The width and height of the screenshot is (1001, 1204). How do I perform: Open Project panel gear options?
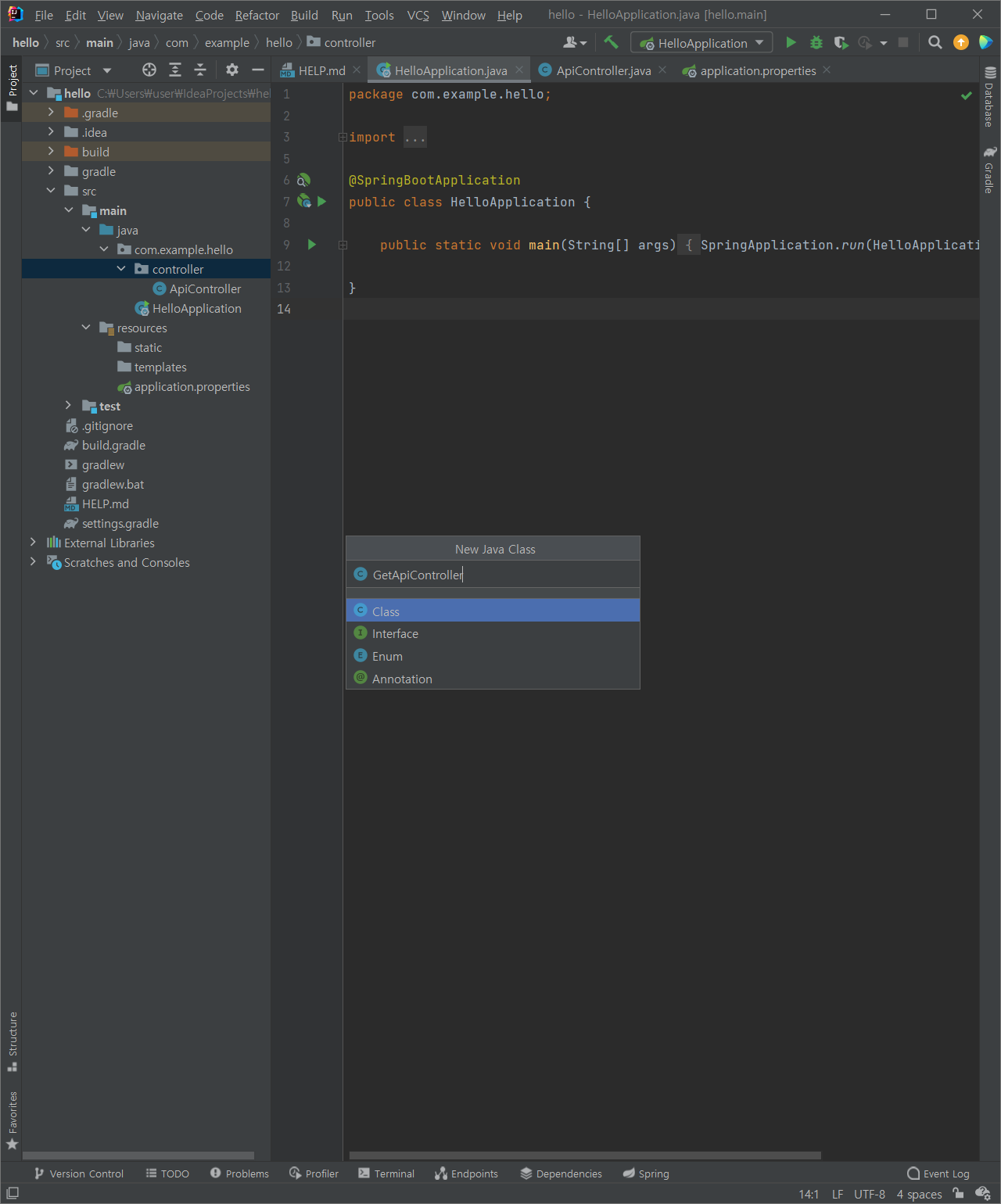pyautogui.click(x=232, y=70)
